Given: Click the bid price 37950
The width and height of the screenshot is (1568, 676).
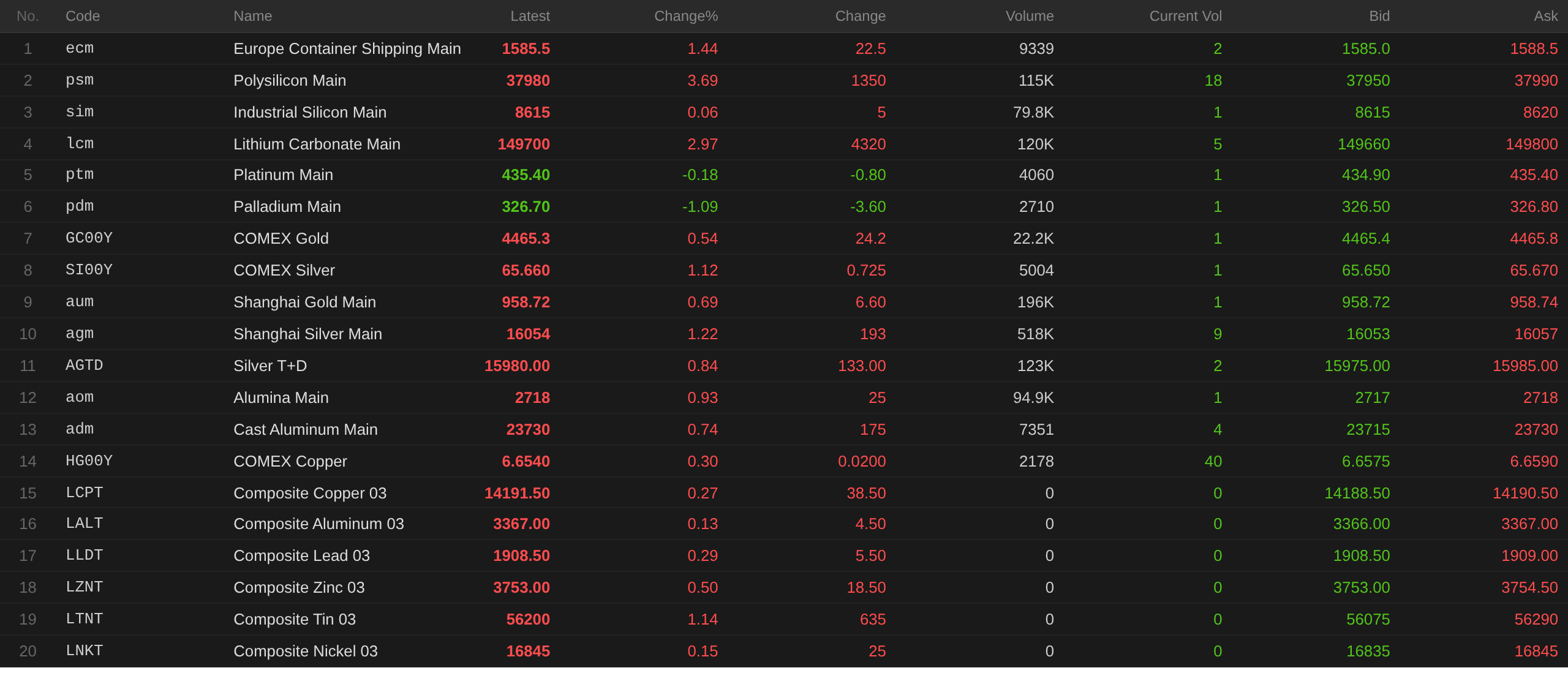Looking at the screenshot, I should coord(1368,80).
